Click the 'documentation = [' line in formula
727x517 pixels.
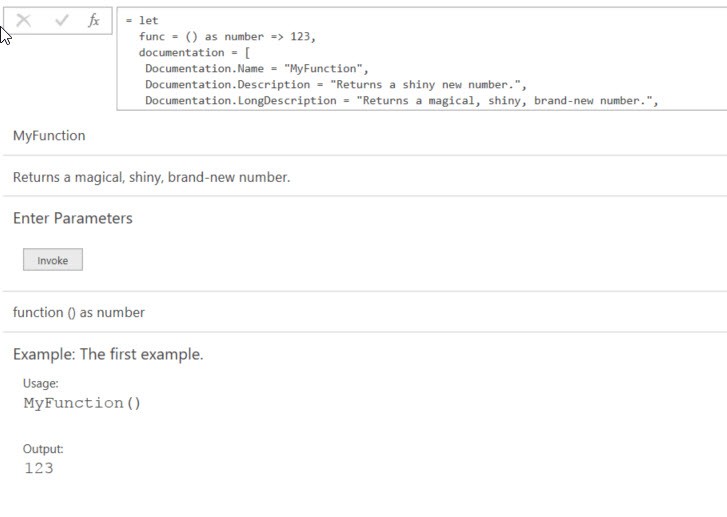[x=194, y=52]
